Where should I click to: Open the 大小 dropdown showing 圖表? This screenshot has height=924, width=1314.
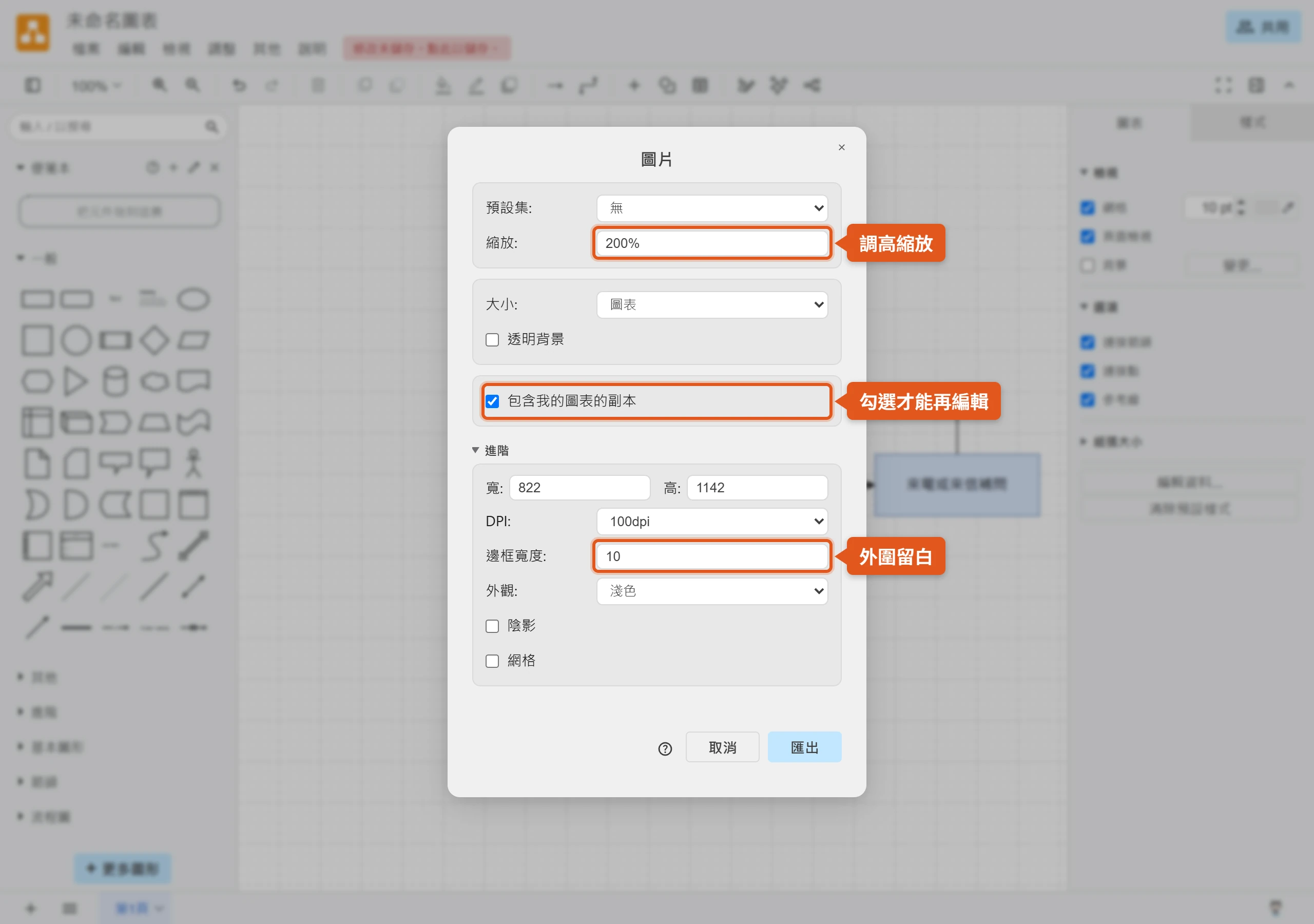(x=712, y=304)
